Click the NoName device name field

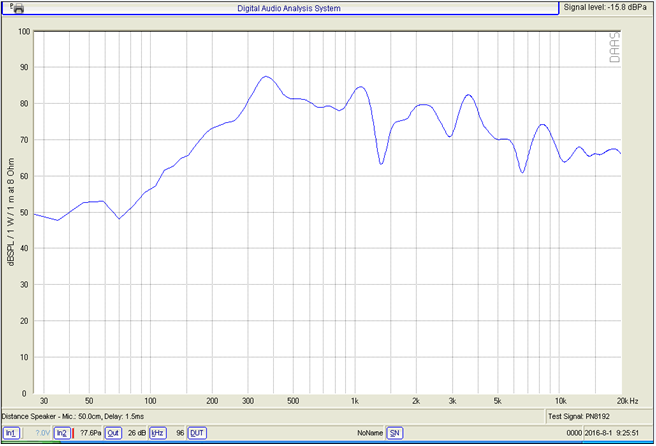369,433
